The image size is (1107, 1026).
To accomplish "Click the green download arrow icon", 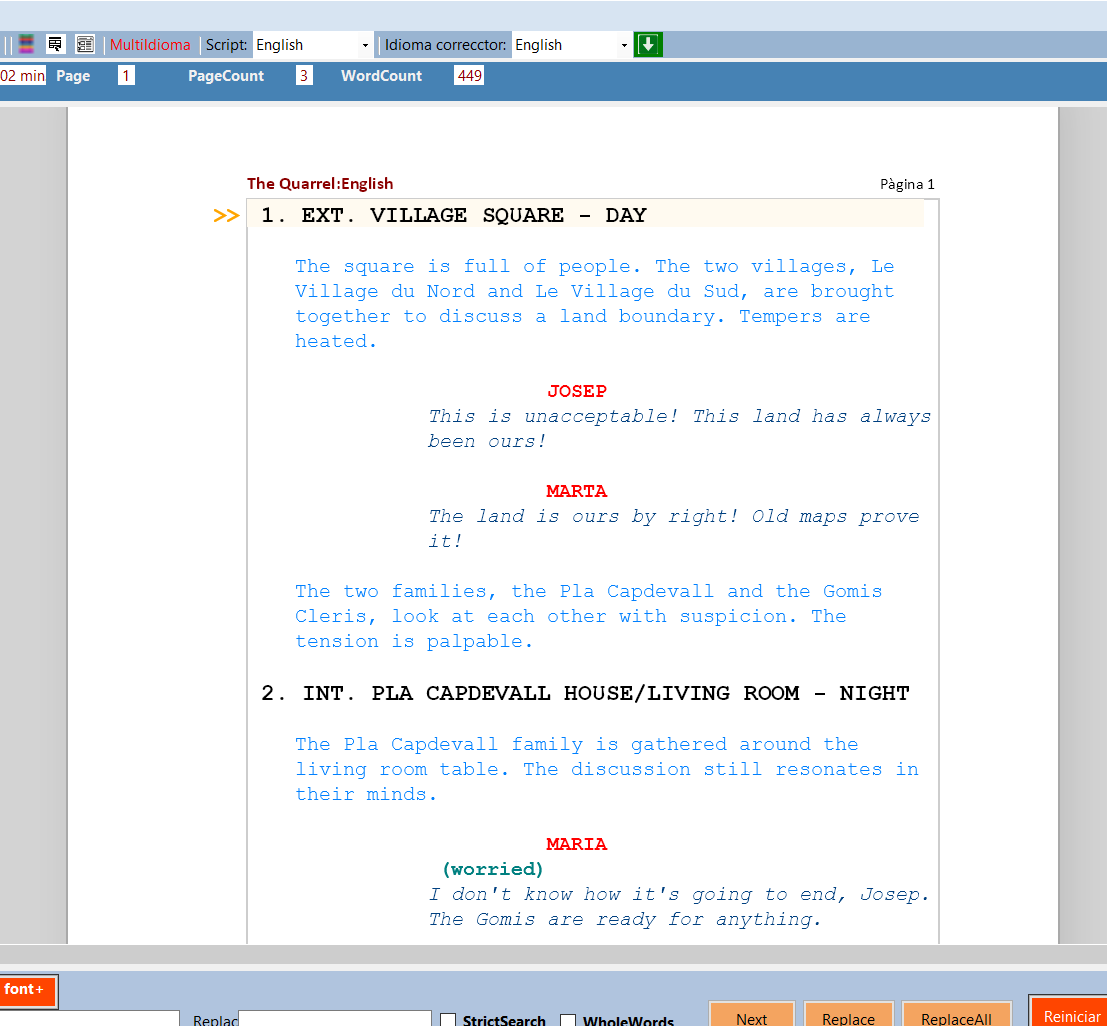I will [648, 44].
